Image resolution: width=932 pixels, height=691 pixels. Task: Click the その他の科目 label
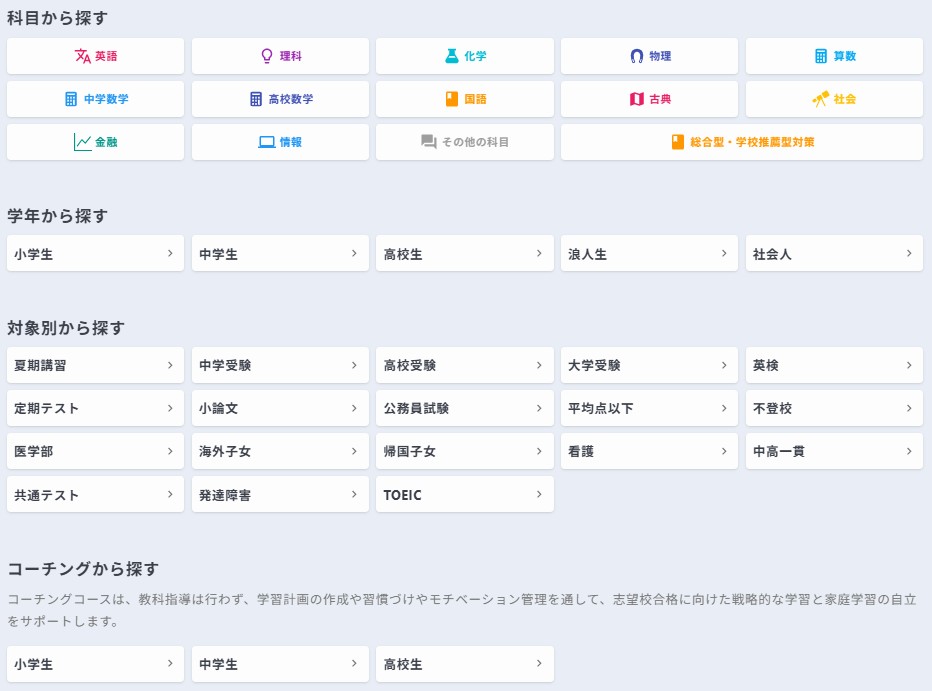475,142
